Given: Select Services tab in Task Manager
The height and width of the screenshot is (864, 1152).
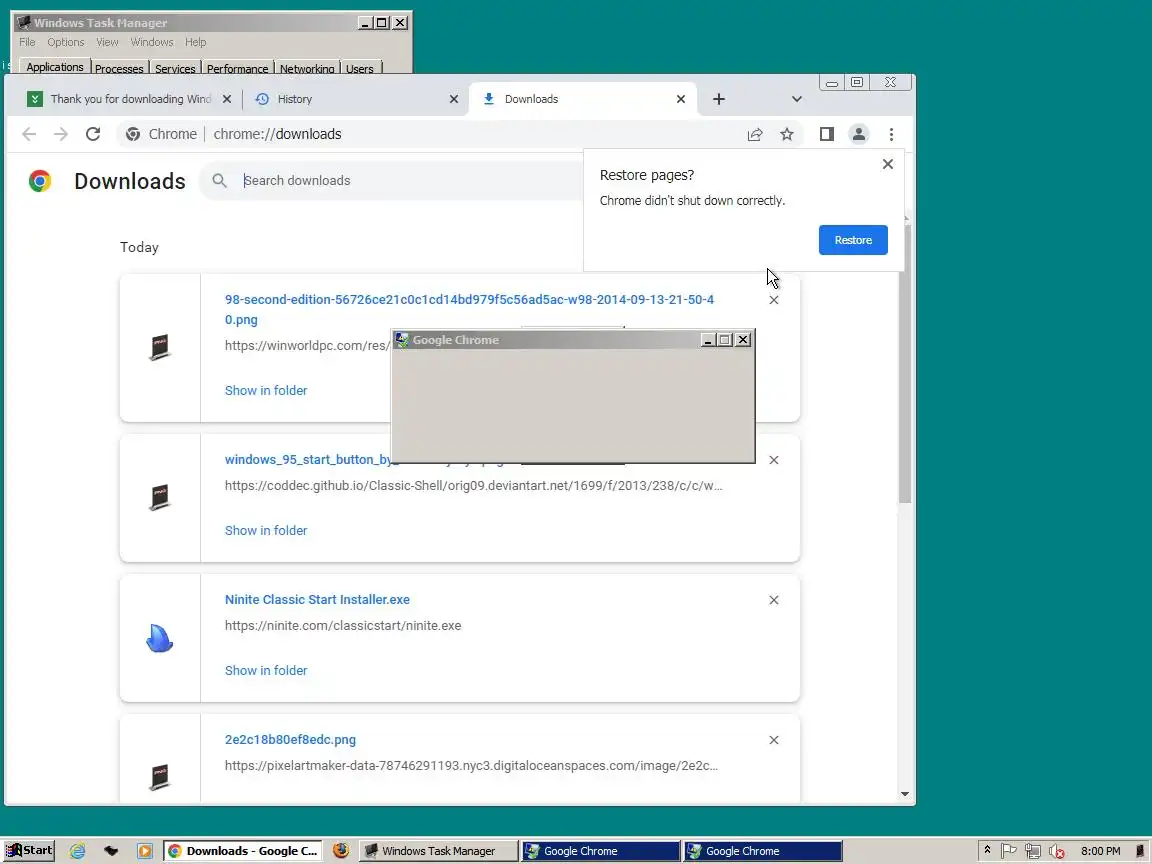Looking at the screenshot, I should coord(175,68).
